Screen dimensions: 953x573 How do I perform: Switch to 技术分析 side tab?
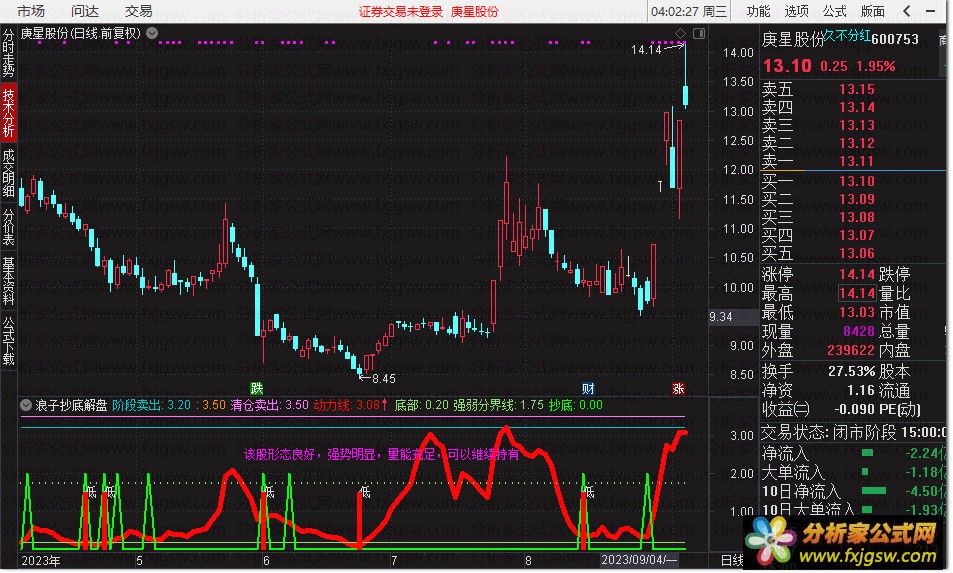point(9,112)
